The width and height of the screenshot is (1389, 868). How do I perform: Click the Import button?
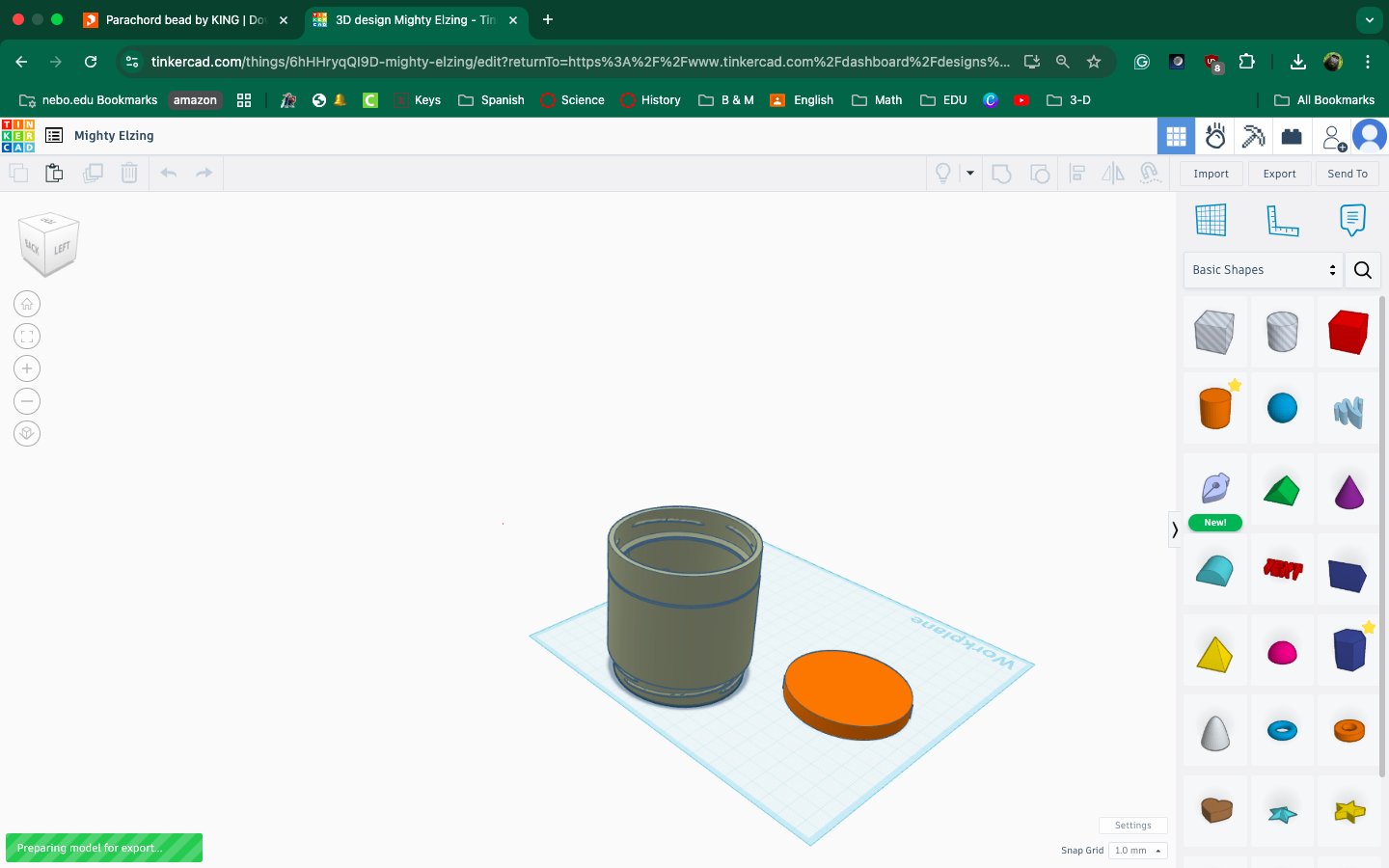point(1212,174)
